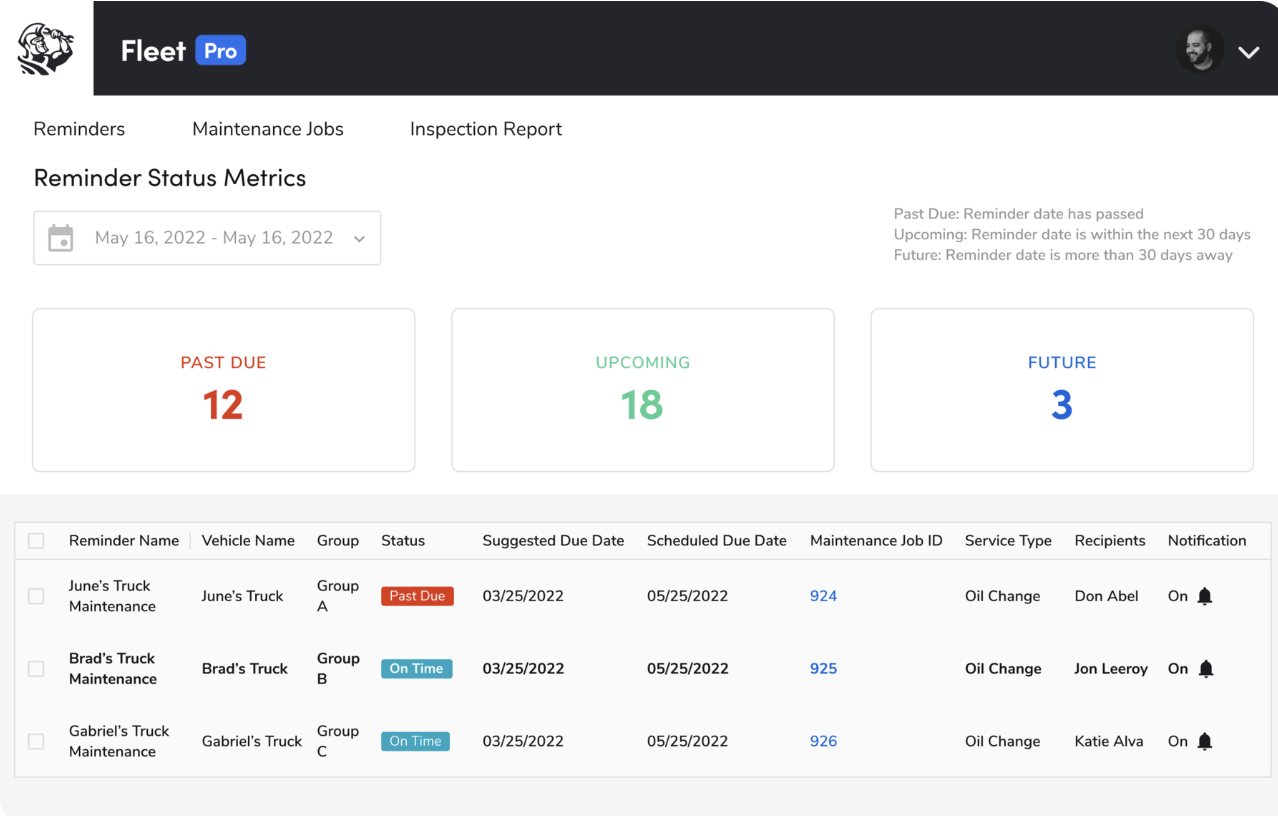Check the June's Truck Maintenance row checkbox
The width and height of the screenshot is (1278, 816).
(36, 596)
